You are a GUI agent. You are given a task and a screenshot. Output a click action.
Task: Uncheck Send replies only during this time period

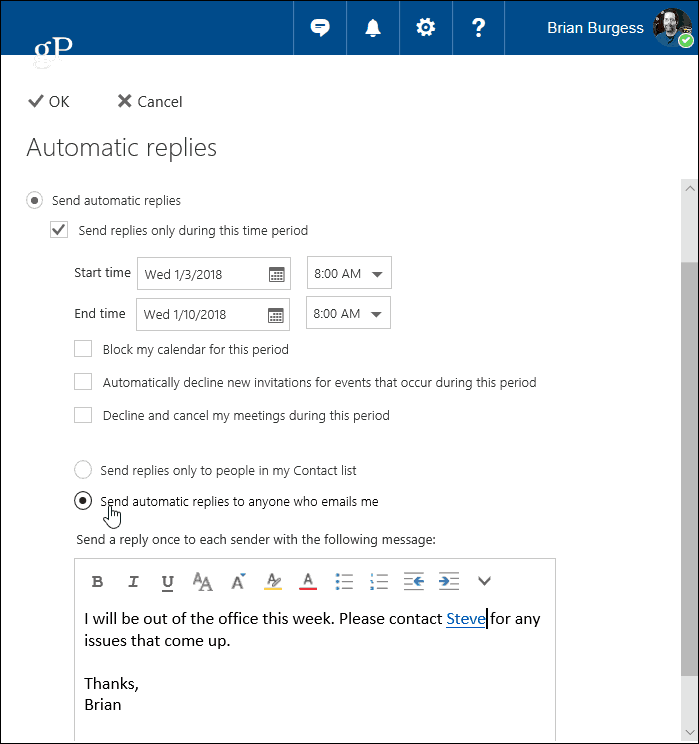[59, 230]
